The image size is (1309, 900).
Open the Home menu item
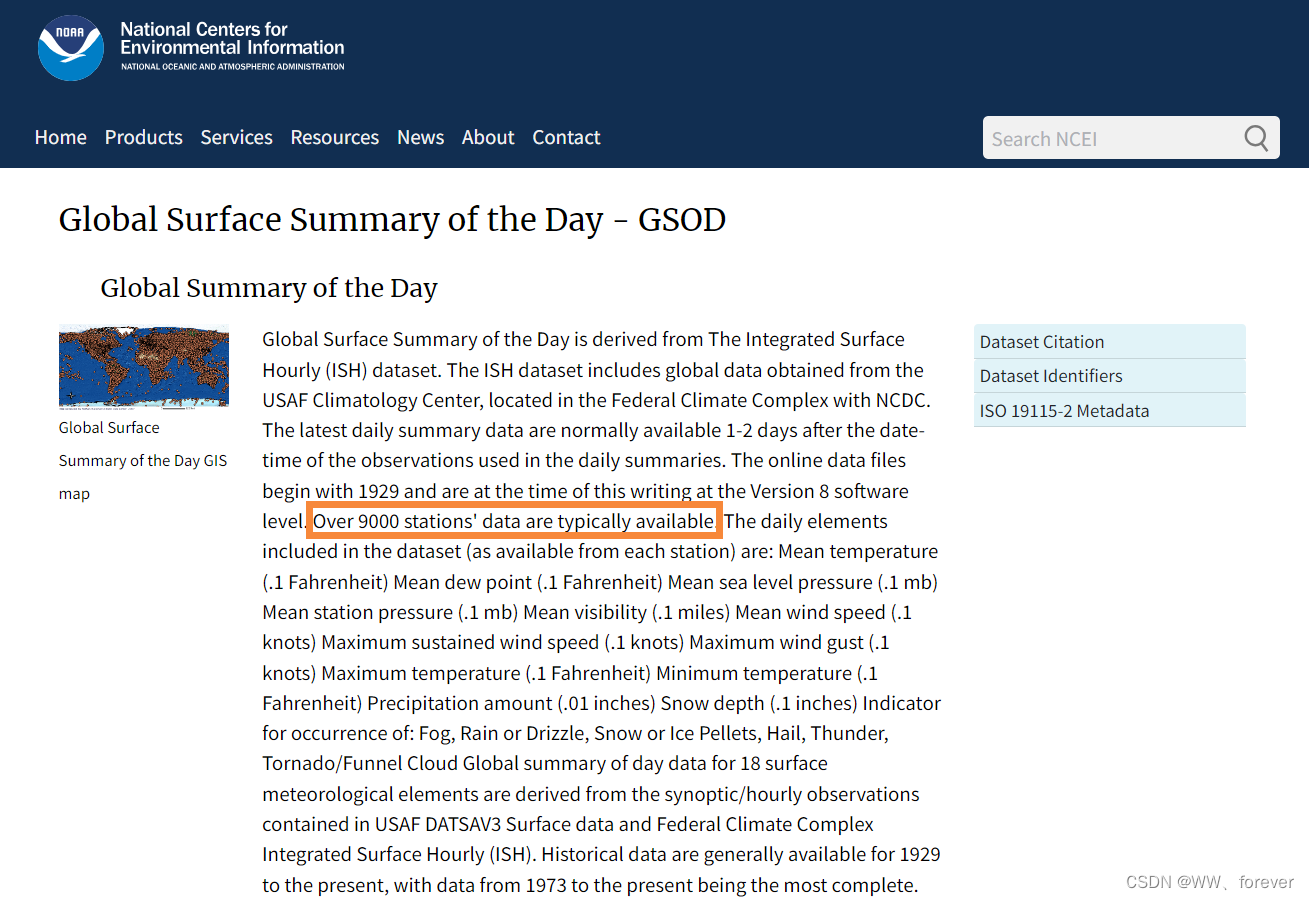pyautogui.click(x=61, y=137)
